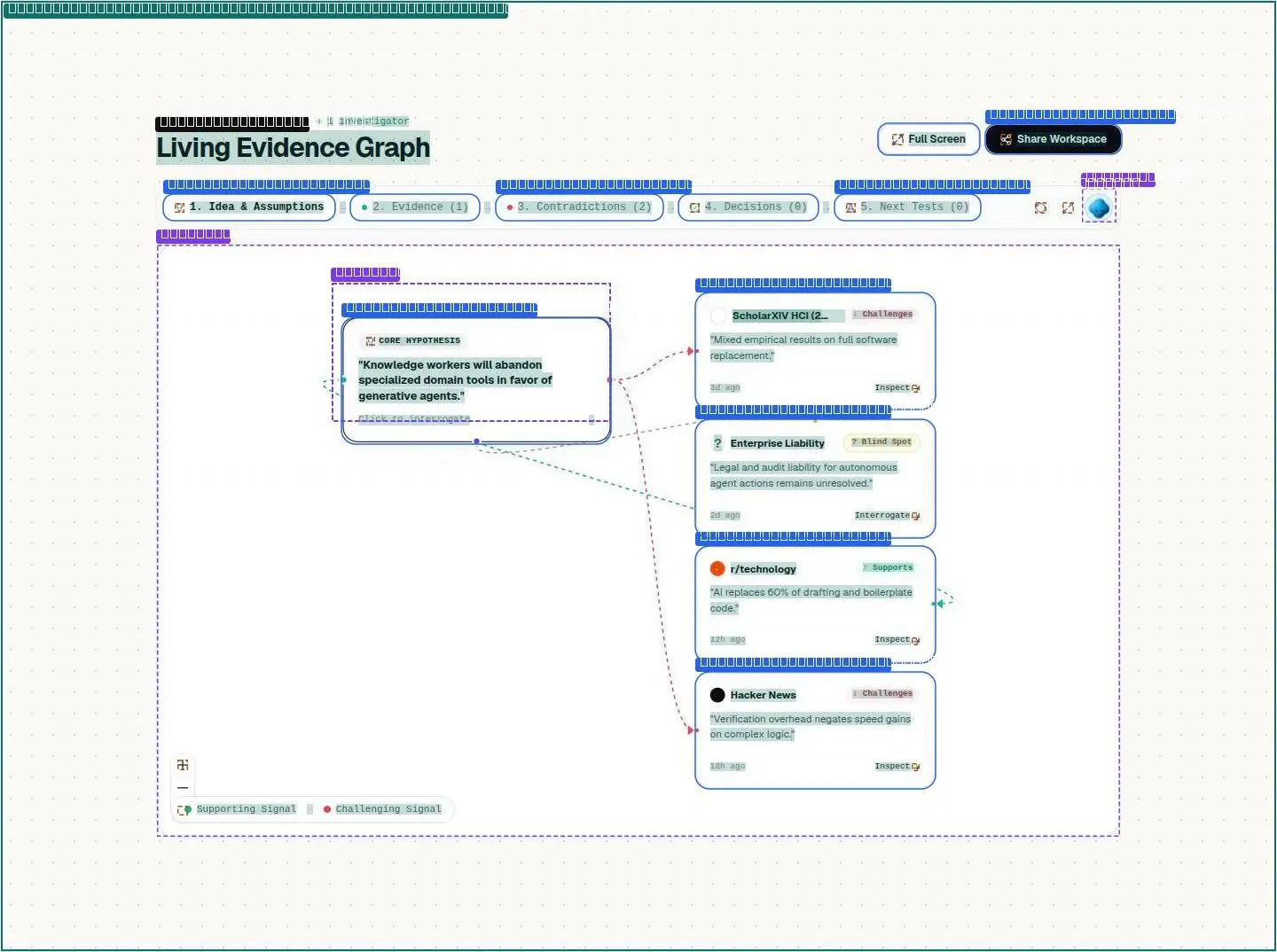Click the question mark icon on Enterprise Liability

point(717,443)
